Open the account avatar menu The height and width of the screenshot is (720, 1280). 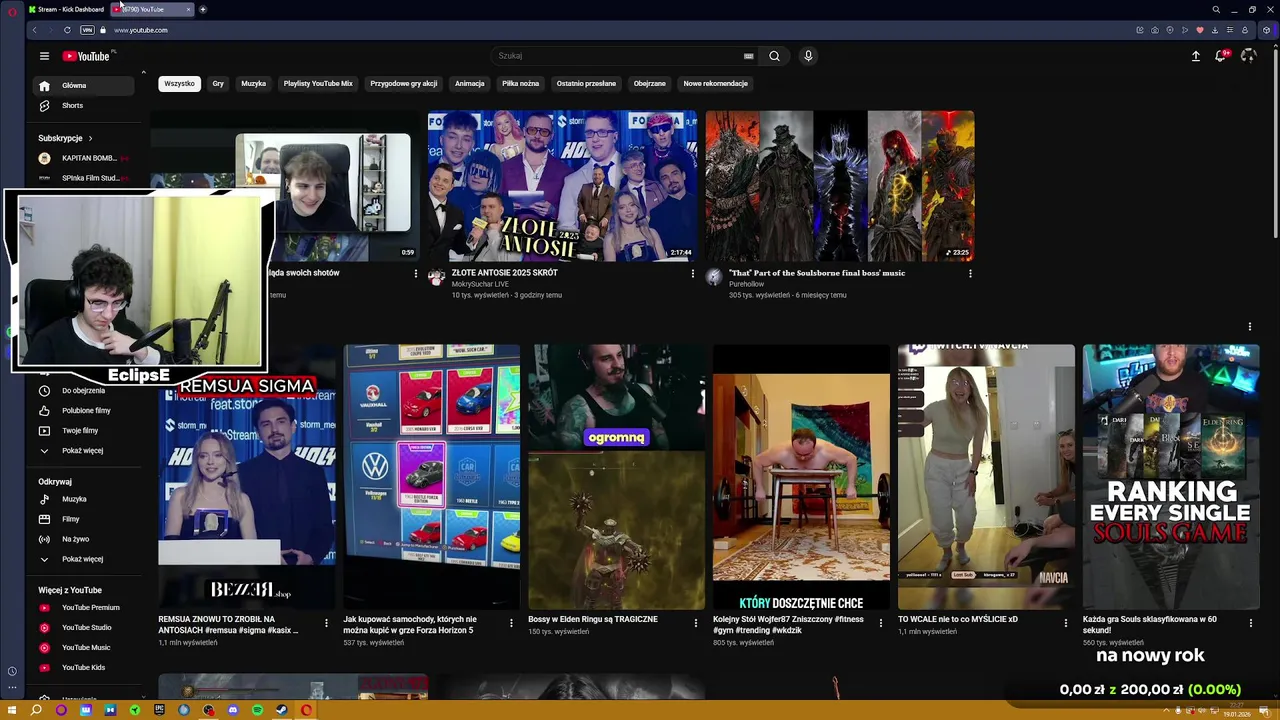(1248, 56)
